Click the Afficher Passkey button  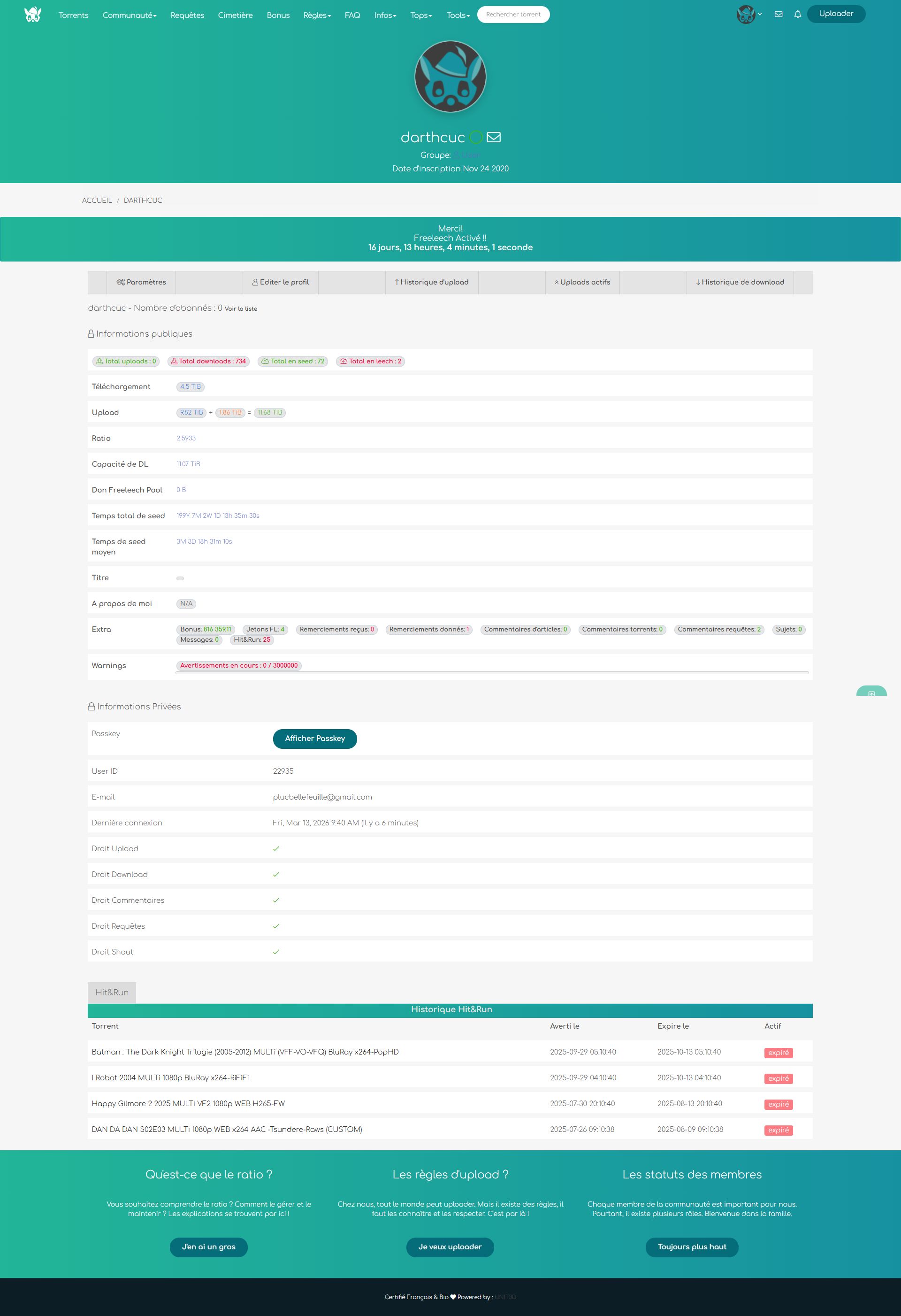click(x=315, y=739)
